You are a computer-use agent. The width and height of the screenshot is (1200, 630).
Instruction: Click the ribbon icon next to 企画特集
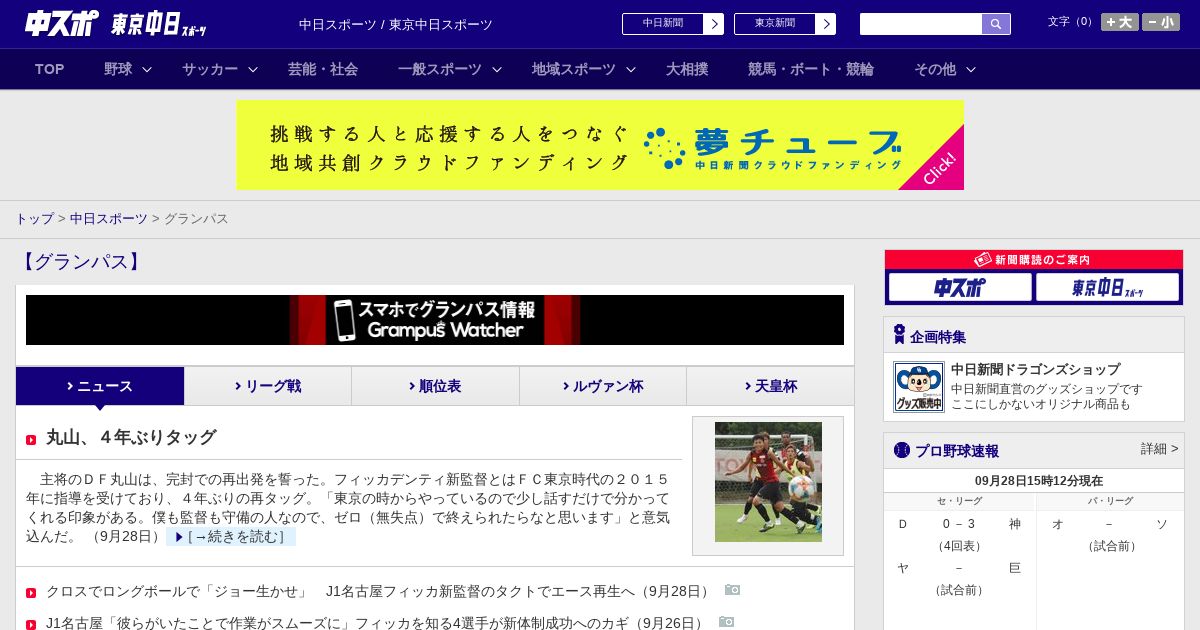click(899, 334)
